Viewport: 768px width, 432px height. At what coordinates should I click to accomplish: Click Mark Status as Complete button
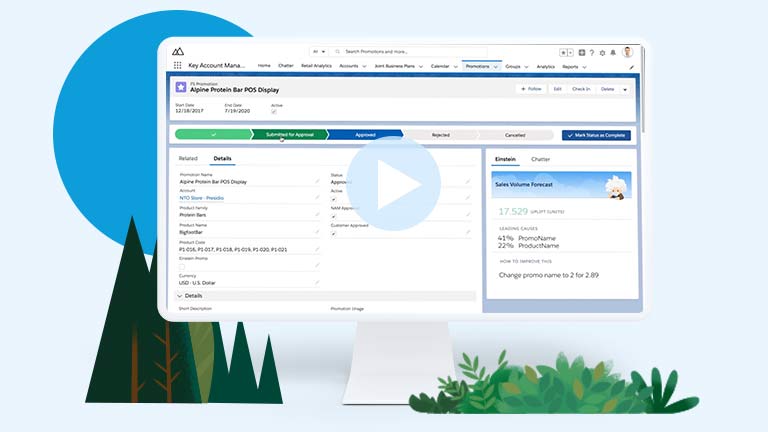click(x=596, y=134)
